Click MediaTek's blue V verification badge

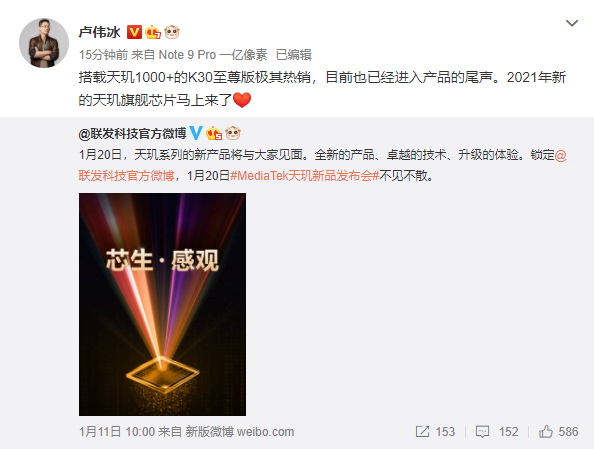tap(196, 133)
